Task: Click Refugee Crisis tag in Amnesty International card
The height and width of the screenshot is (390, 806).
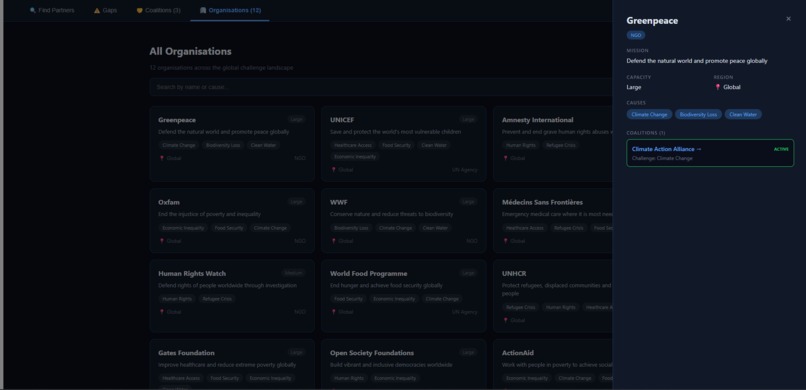Action: point(561,145)
